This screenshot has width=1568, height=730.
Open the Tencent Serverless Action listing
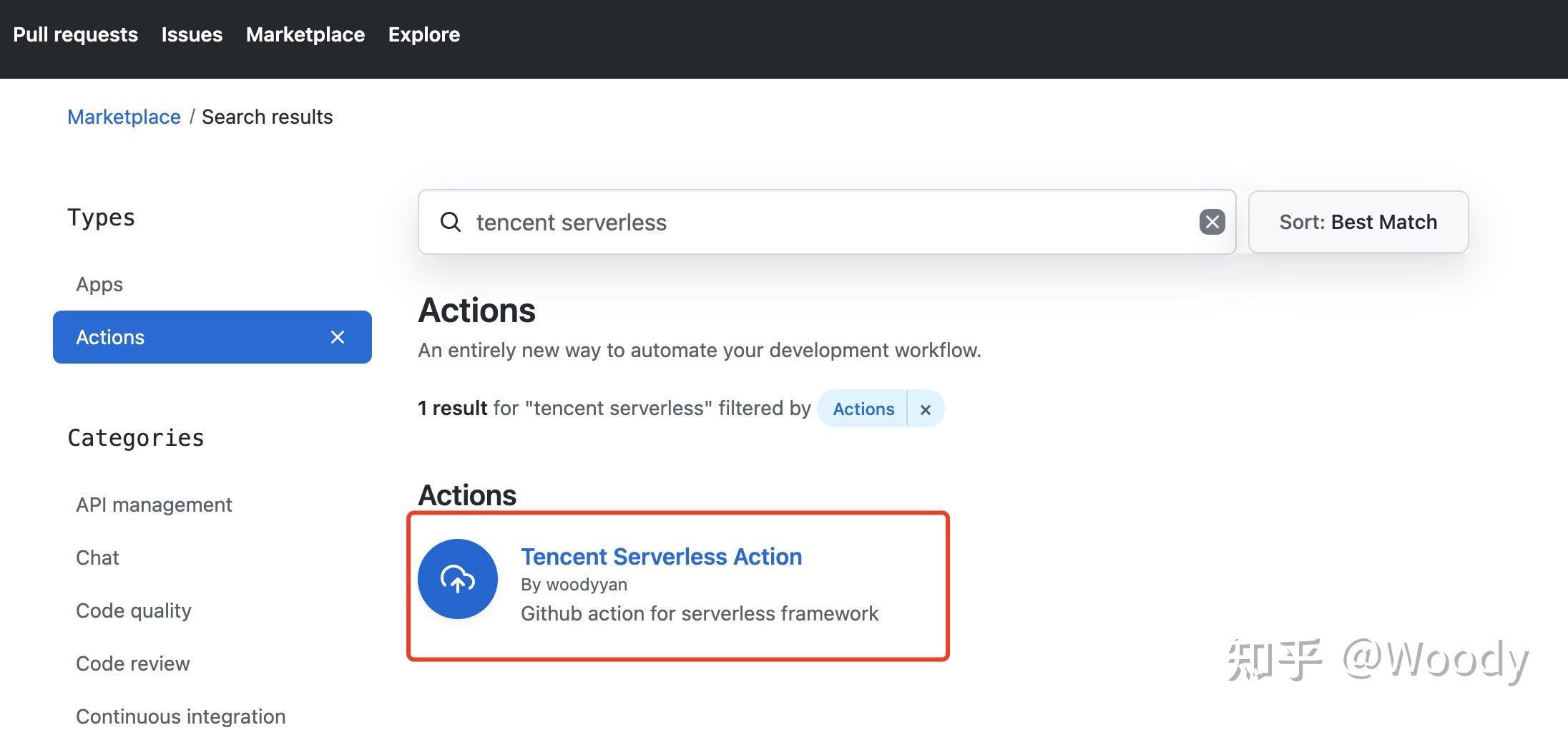(661, 556)
